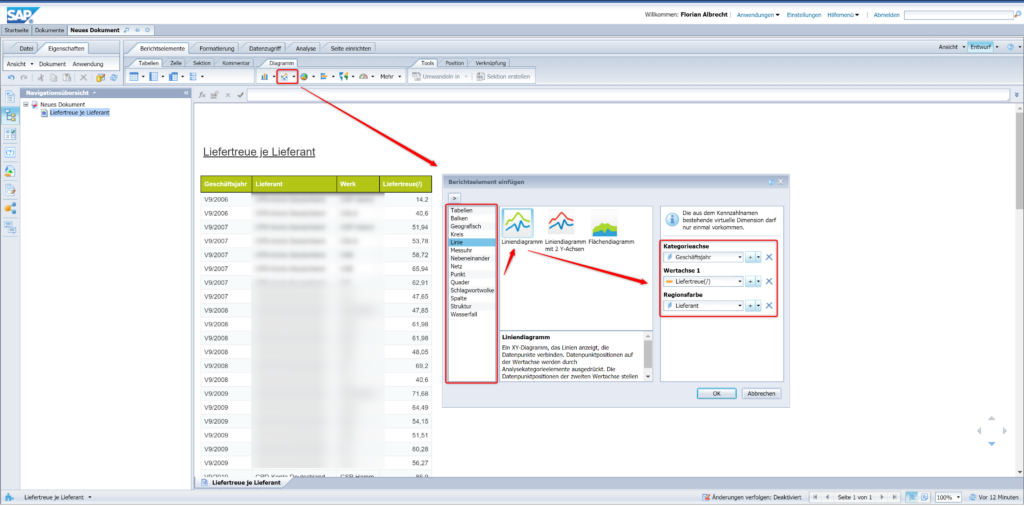Screen dimensions: 1024x506
Task: Open the Kategorieachse Geschäftsjahr dropdown
Action: [x=739, y=257]
